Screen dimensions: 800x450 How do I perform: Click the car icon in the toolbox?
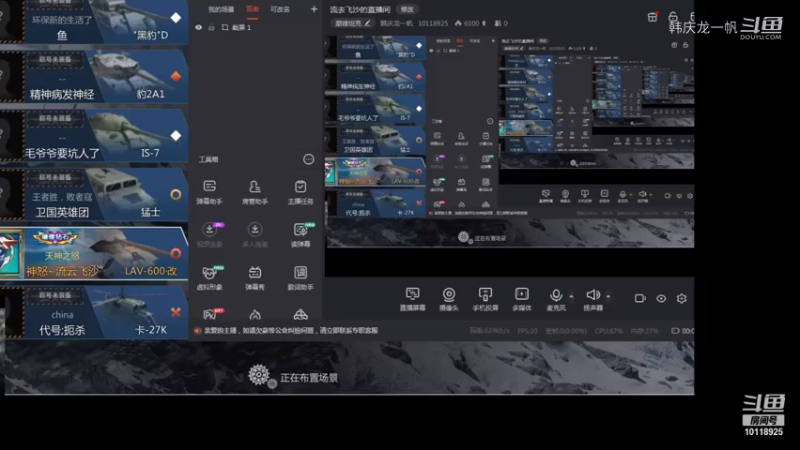click(301, 315)
